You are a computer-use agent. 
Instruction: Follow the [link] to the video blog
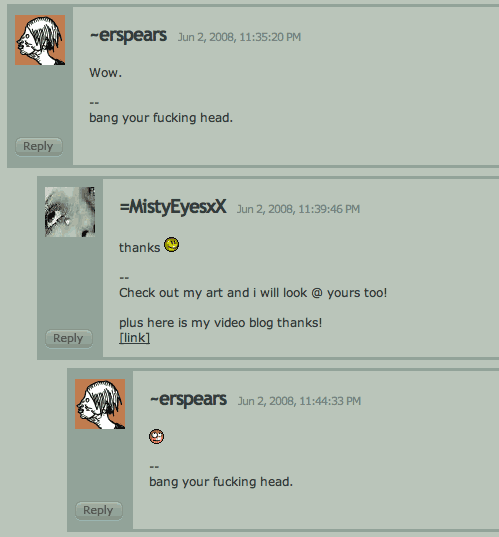pos(134,338)
